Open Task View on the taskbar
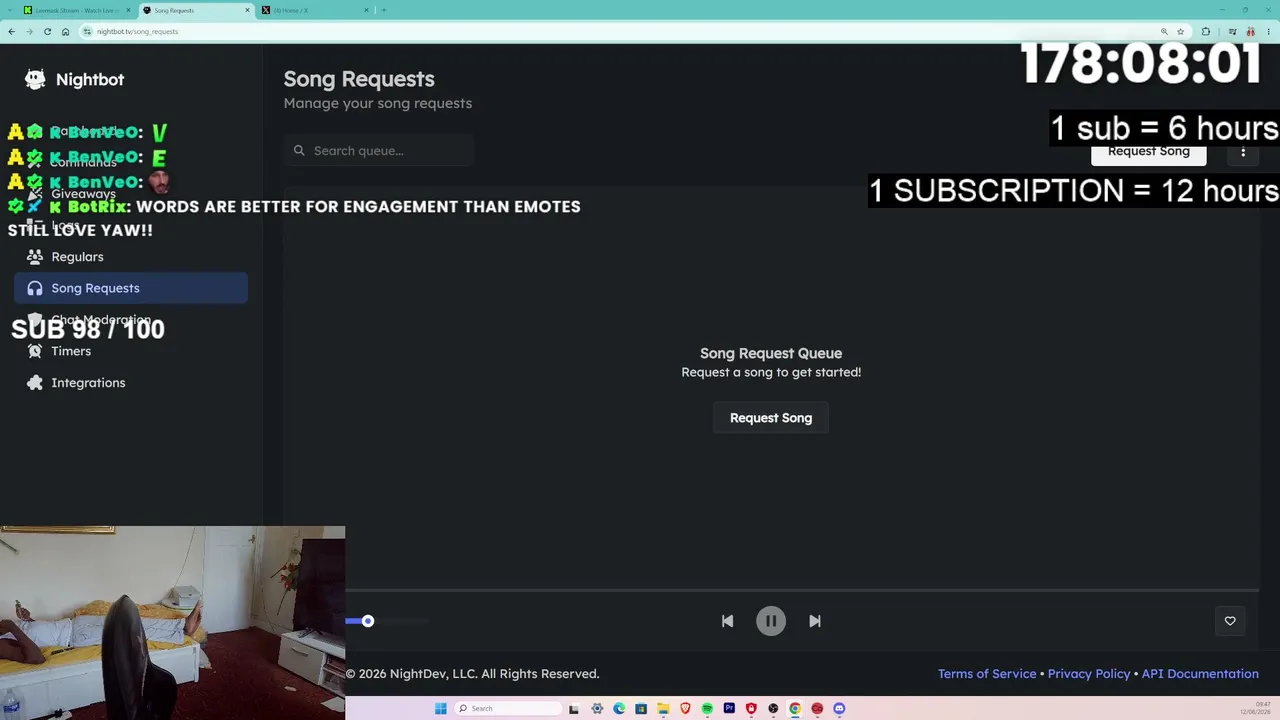This screenshot has height=720, width=1280. [x=574, y=708]
